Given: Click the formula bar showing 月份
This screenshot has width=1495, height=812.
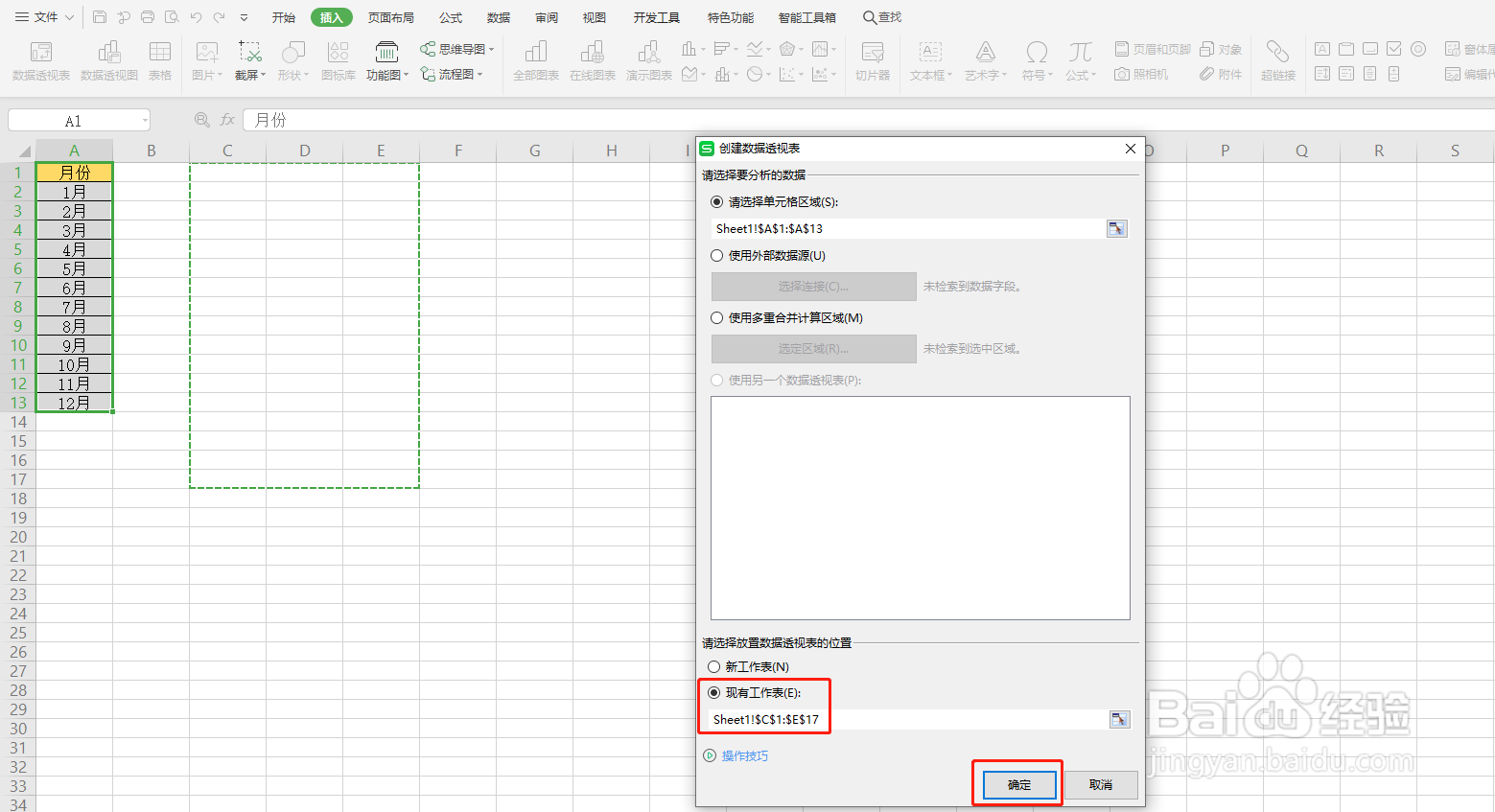Looking at the screenshot, I should click(x=868, y=120).
